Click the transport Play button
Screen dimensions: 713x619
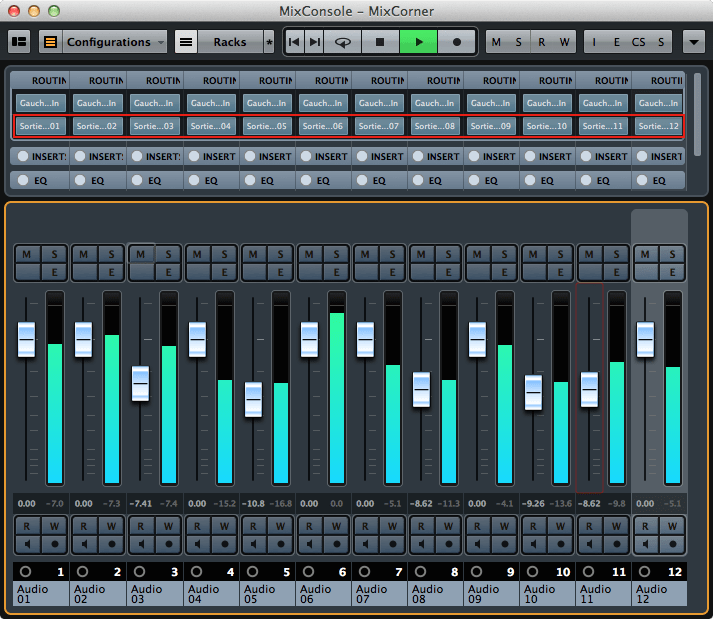tap(419, 42)
